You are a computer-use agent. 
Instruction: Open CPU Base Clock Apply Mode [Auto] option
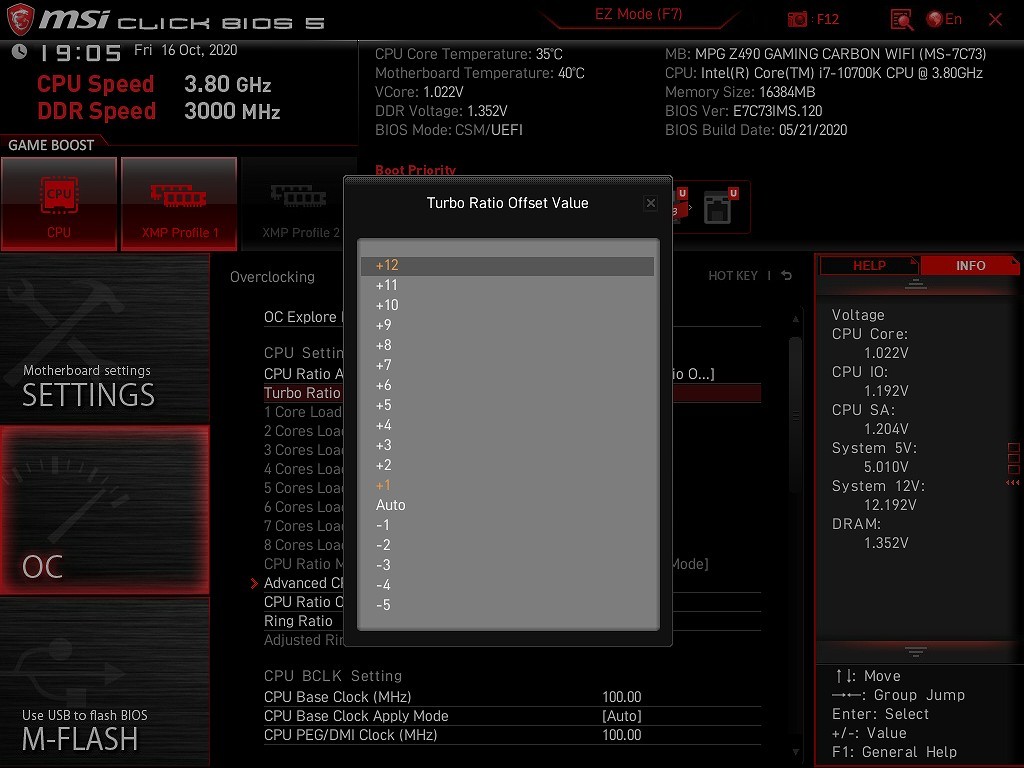coord(621,716)
